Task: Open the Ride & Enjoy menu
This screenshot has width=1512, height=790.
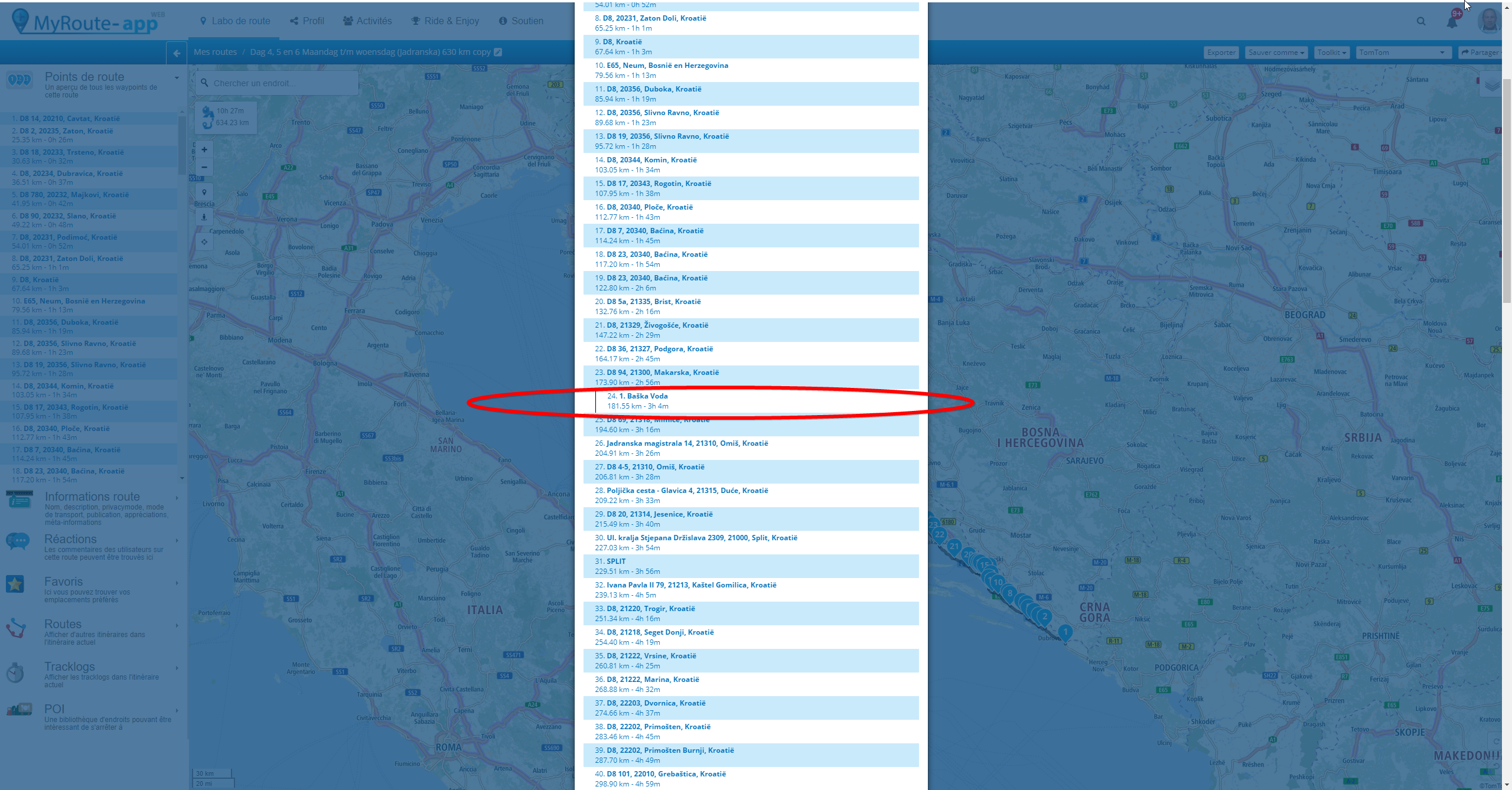Action: pyautogui.click(x=445, y=21)
